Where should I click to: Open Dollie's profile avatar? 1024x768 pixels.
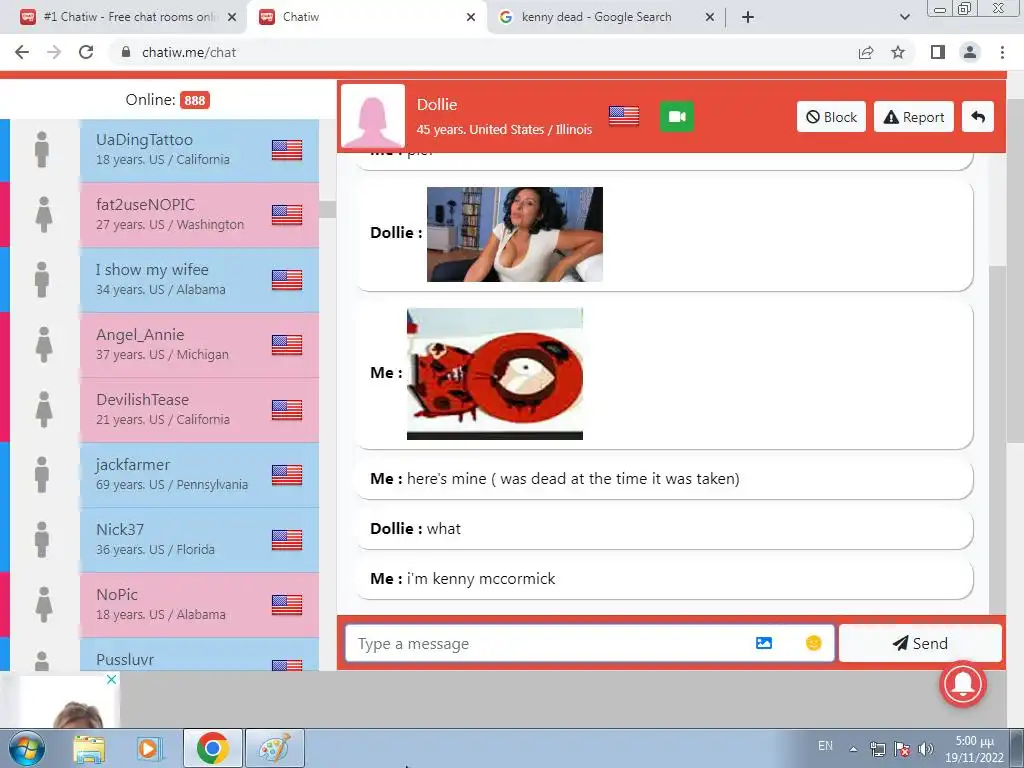(x=373, y=116)
